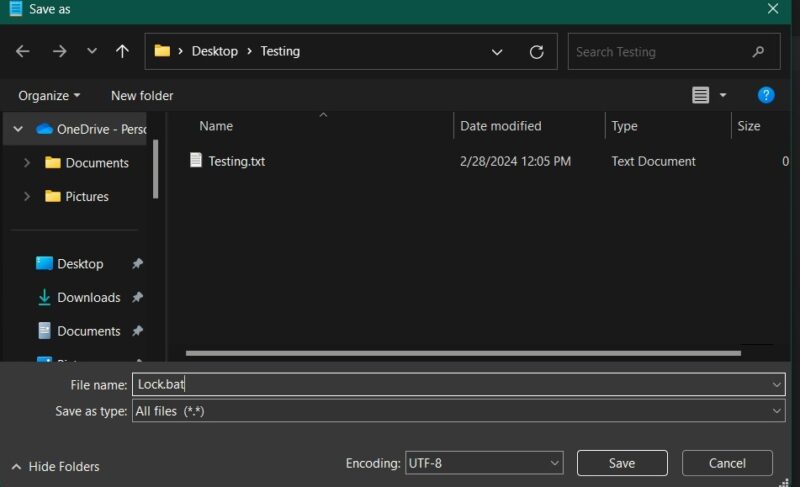Refresh the Testing folder view
Image resolution: width=800 pixels, height=487 pixels.
(x=536, y=52)
